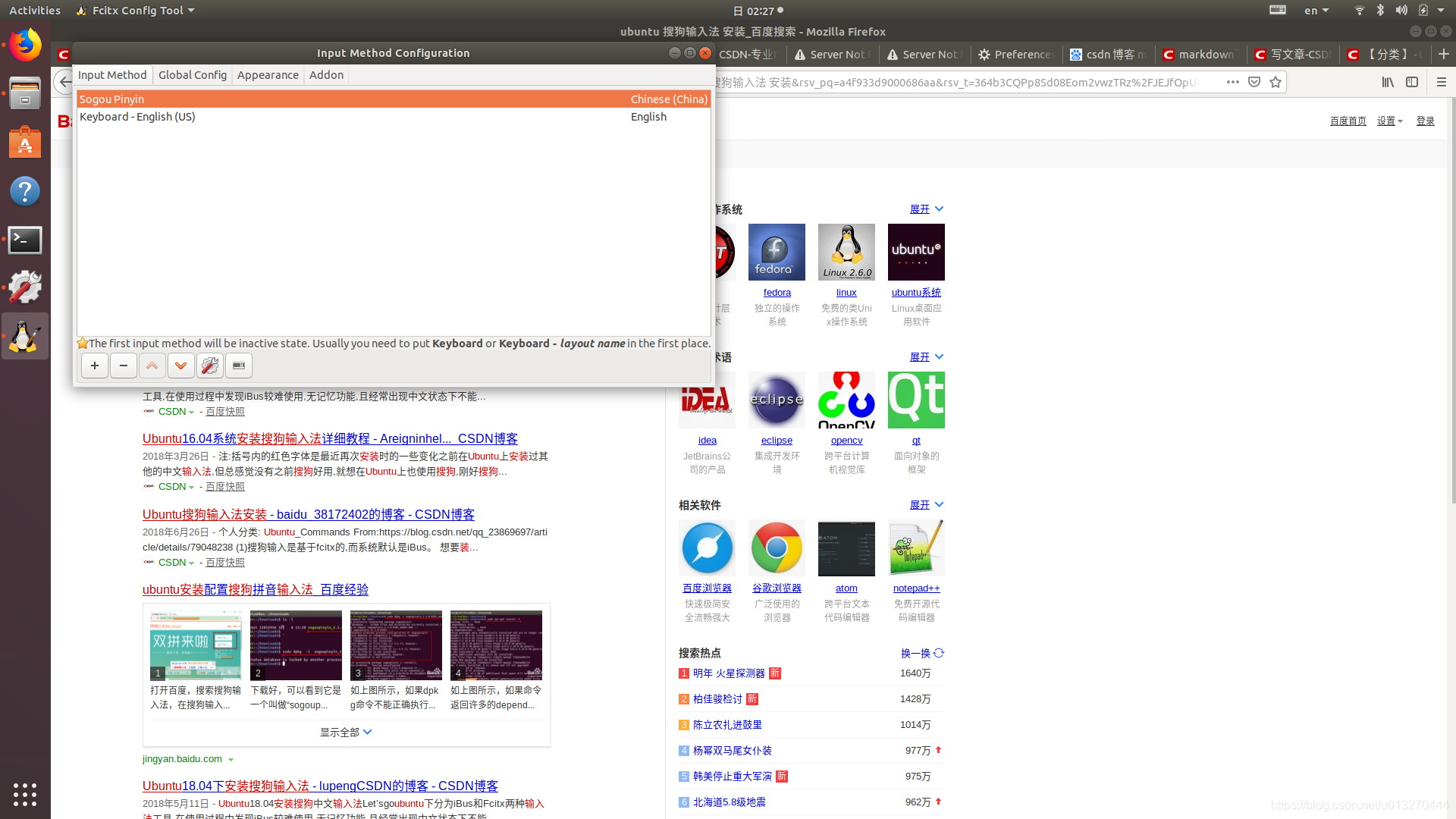The width and height of the screenshot is (1456, 819).
Task: Click the remove input method minus button
Action: [x=124, y=366]
